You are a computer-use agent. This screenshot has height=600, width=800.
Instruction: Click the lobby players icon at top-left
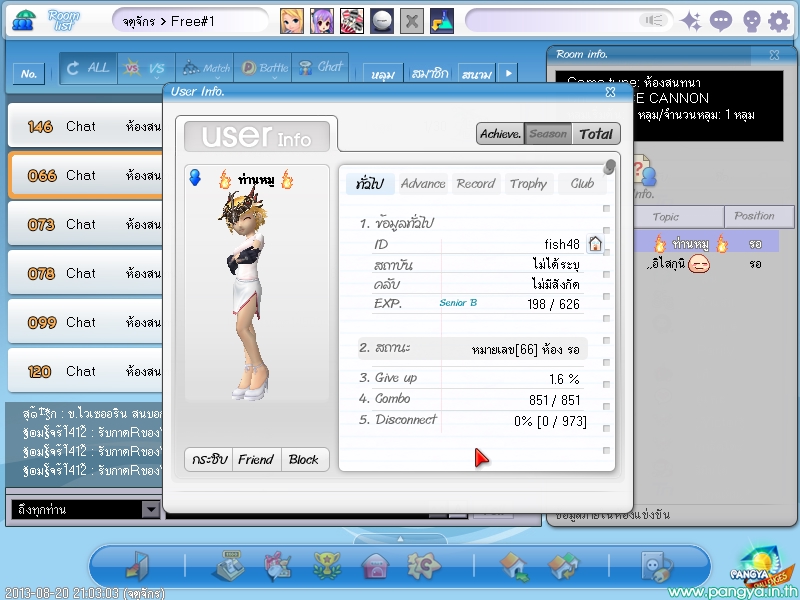click(23, 20)
